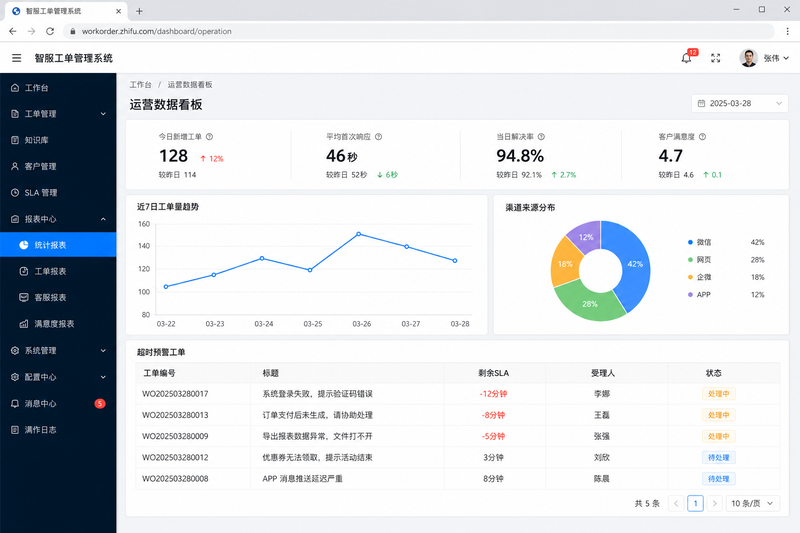Click the user avatar of 张伟
This screenshot has height=533, width=800.
click(x=748, y=58)
